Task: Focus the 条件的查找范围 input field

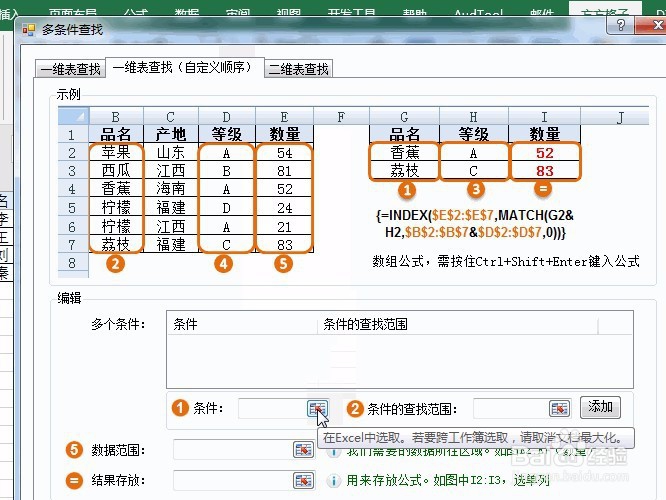Action: coord(511,409)
